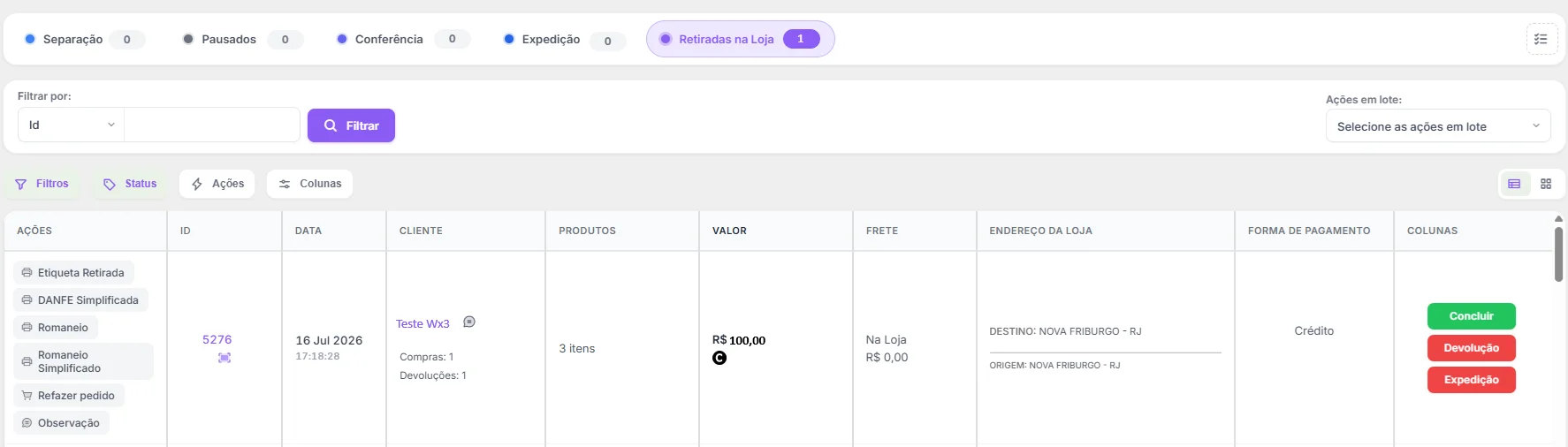Click the table's vertical scrollbar
1568x447 pixels.
click(x=1558, y=254)
